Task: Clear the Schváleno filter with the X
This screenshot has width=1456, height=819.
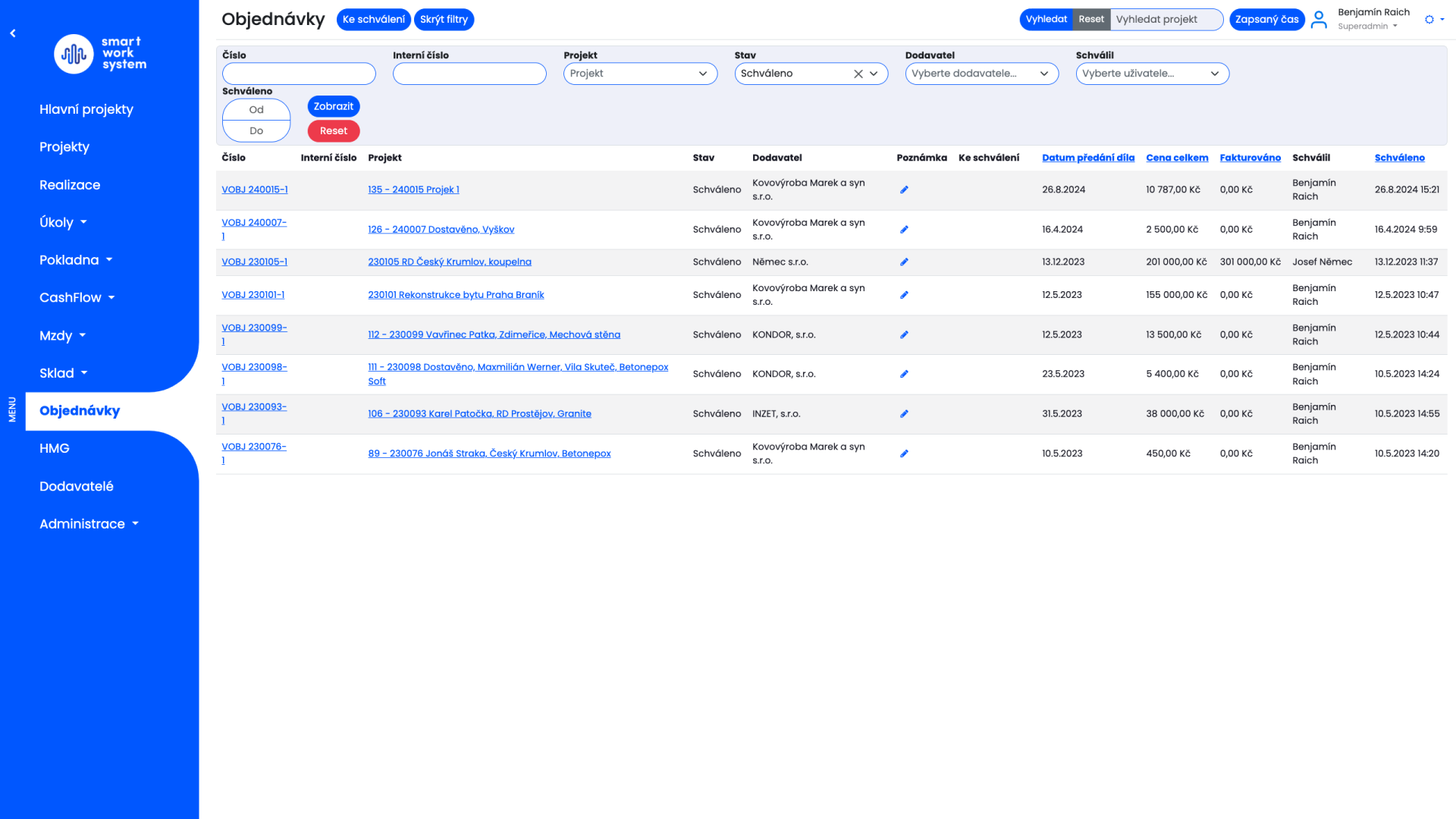Action: coord(858,74)
